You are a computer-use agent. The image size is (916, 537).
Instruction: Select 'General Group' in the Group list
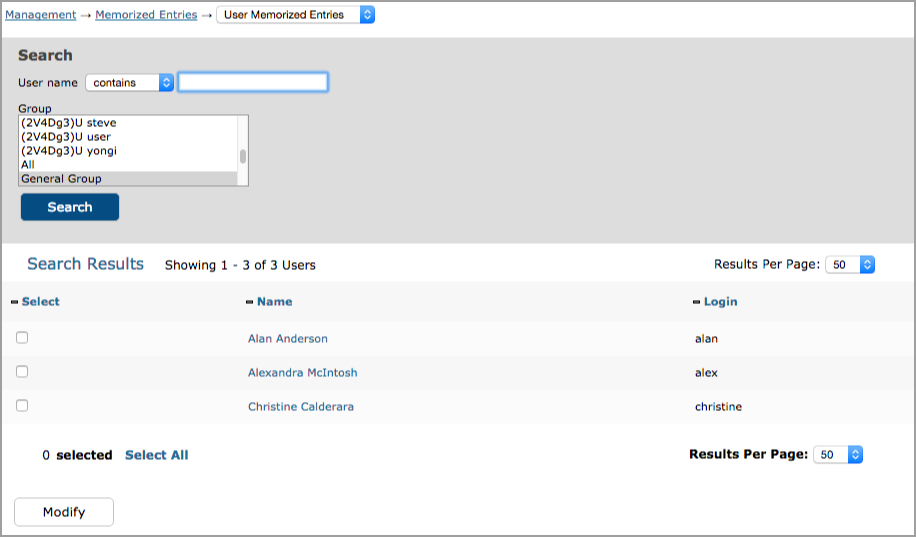(128, 179)
